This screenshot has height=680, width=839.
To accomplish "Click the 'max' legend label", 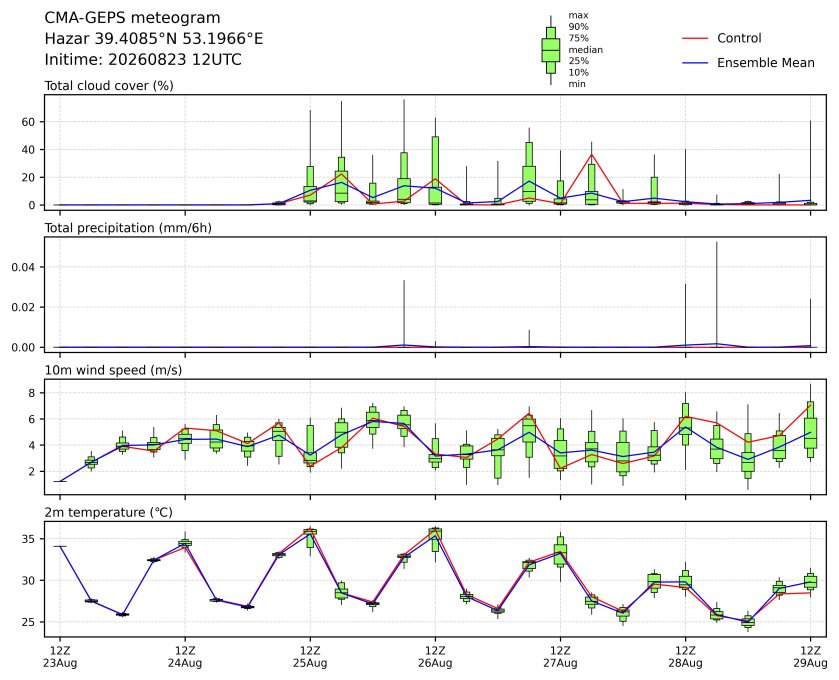I will pyautogui.click(x=578, y=16).
